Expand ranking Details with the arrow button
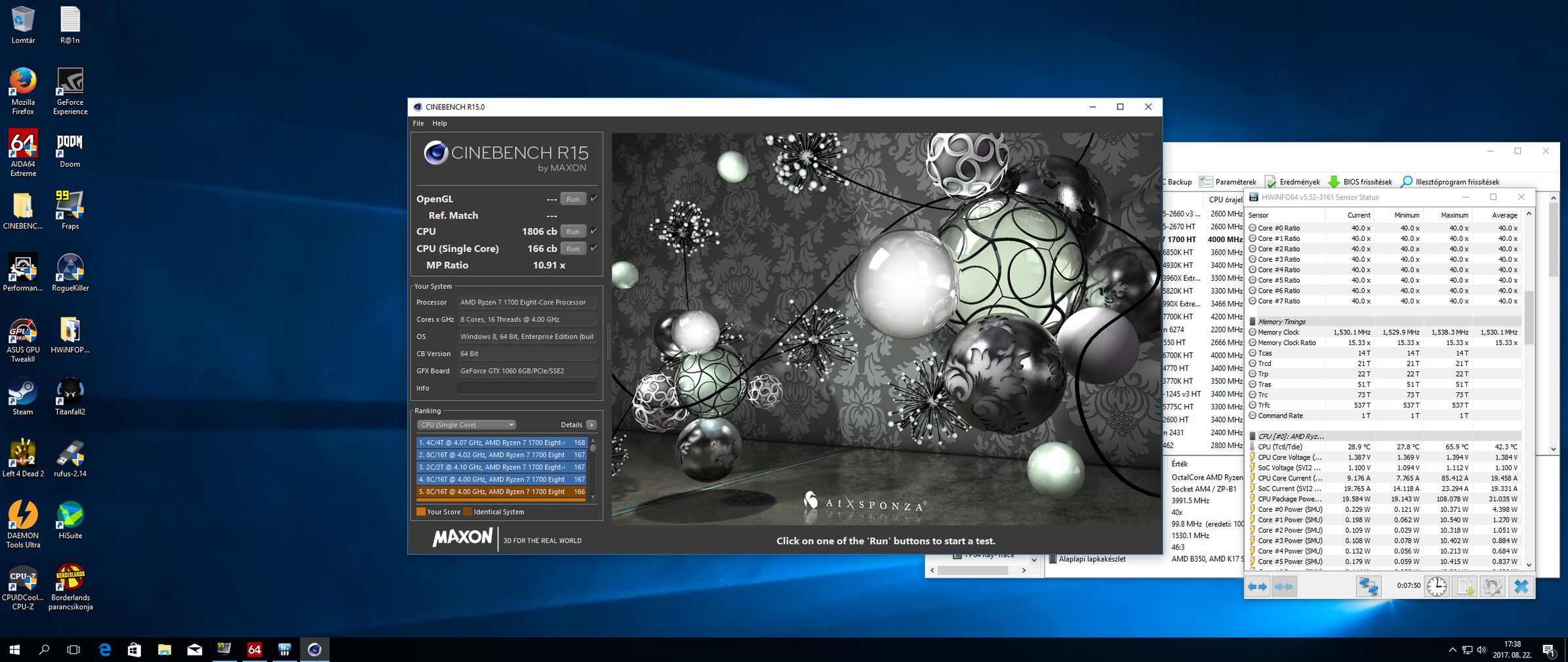 592,424
